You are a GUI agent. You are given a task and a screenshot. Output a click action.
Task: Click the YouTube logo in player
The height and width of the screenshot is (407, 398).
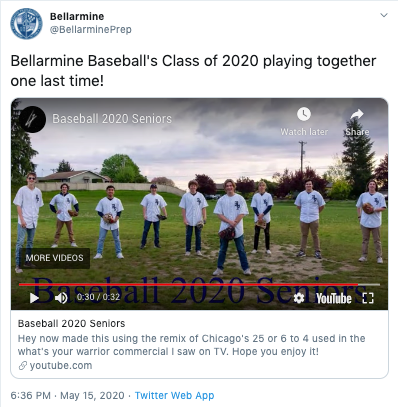(x=334, y=298)
